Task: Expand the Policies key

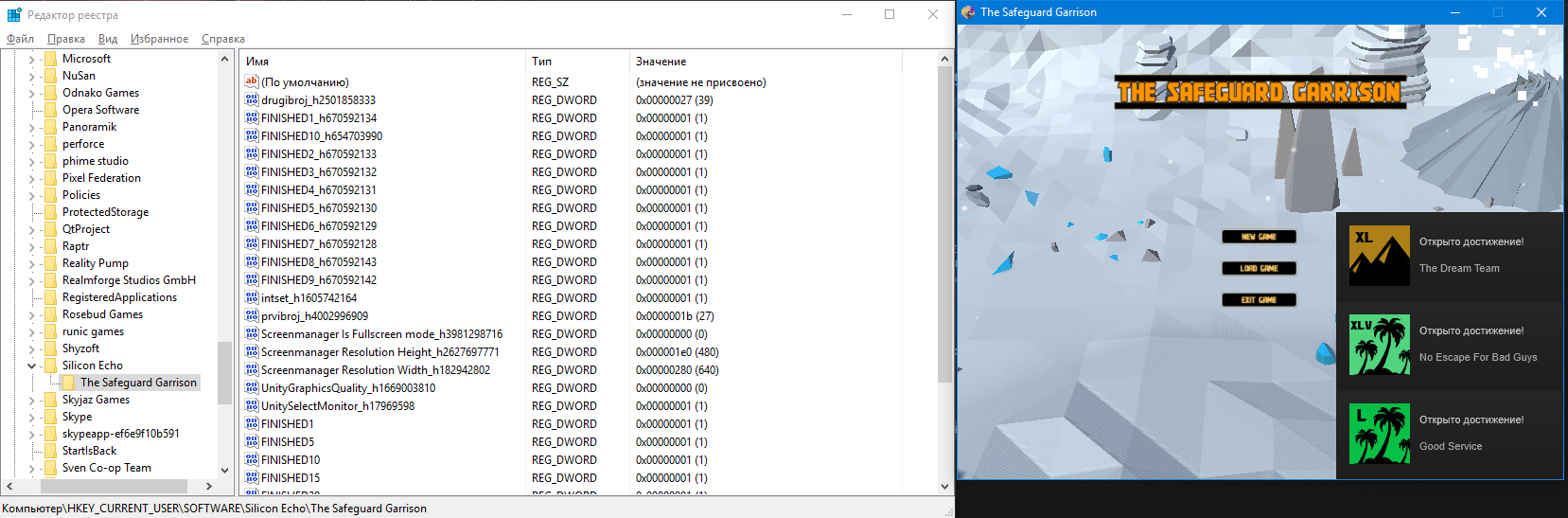Action: pos(31,195)
